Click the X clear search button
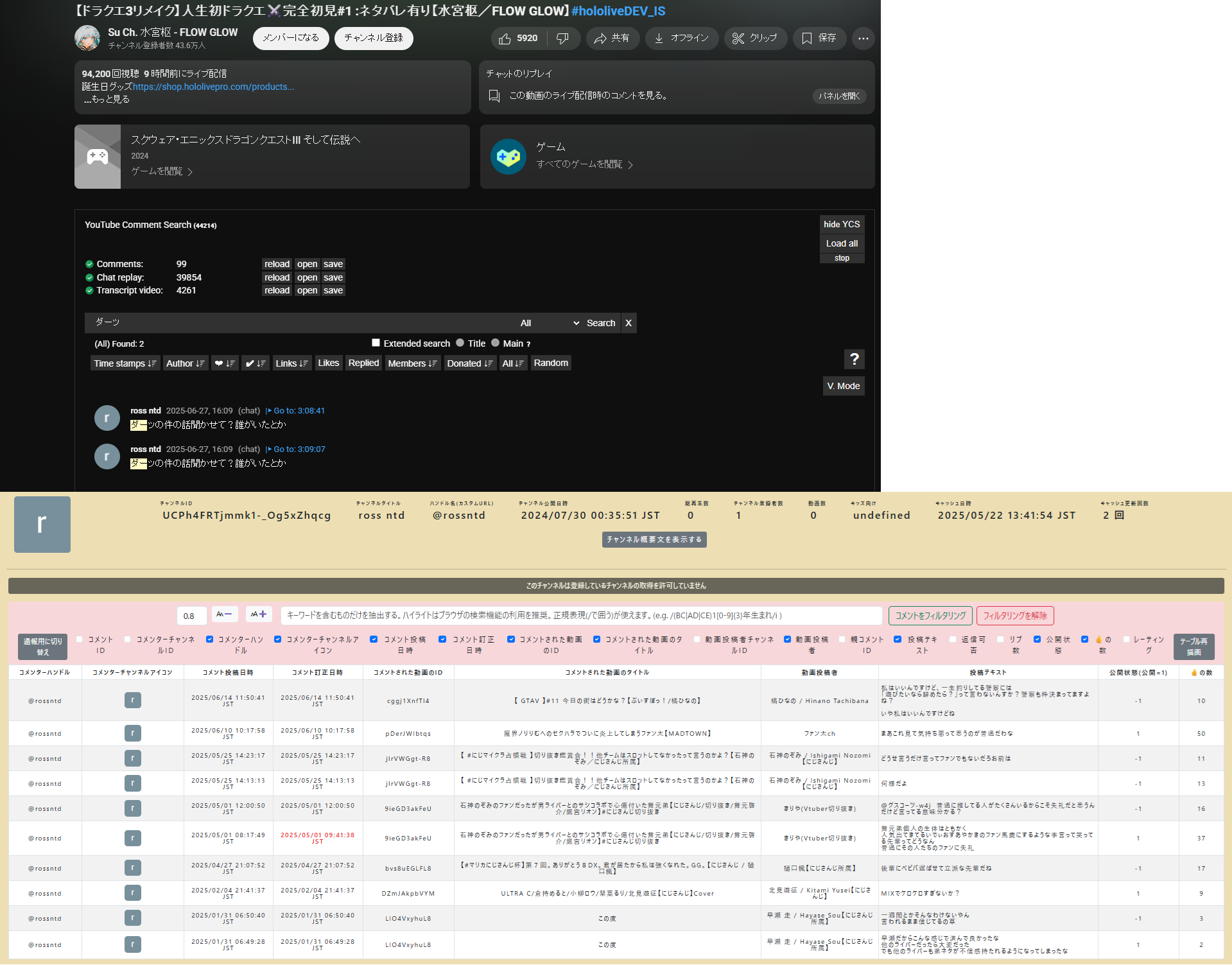This screenshot has width=1232, height=965. [x=629, y=323]
